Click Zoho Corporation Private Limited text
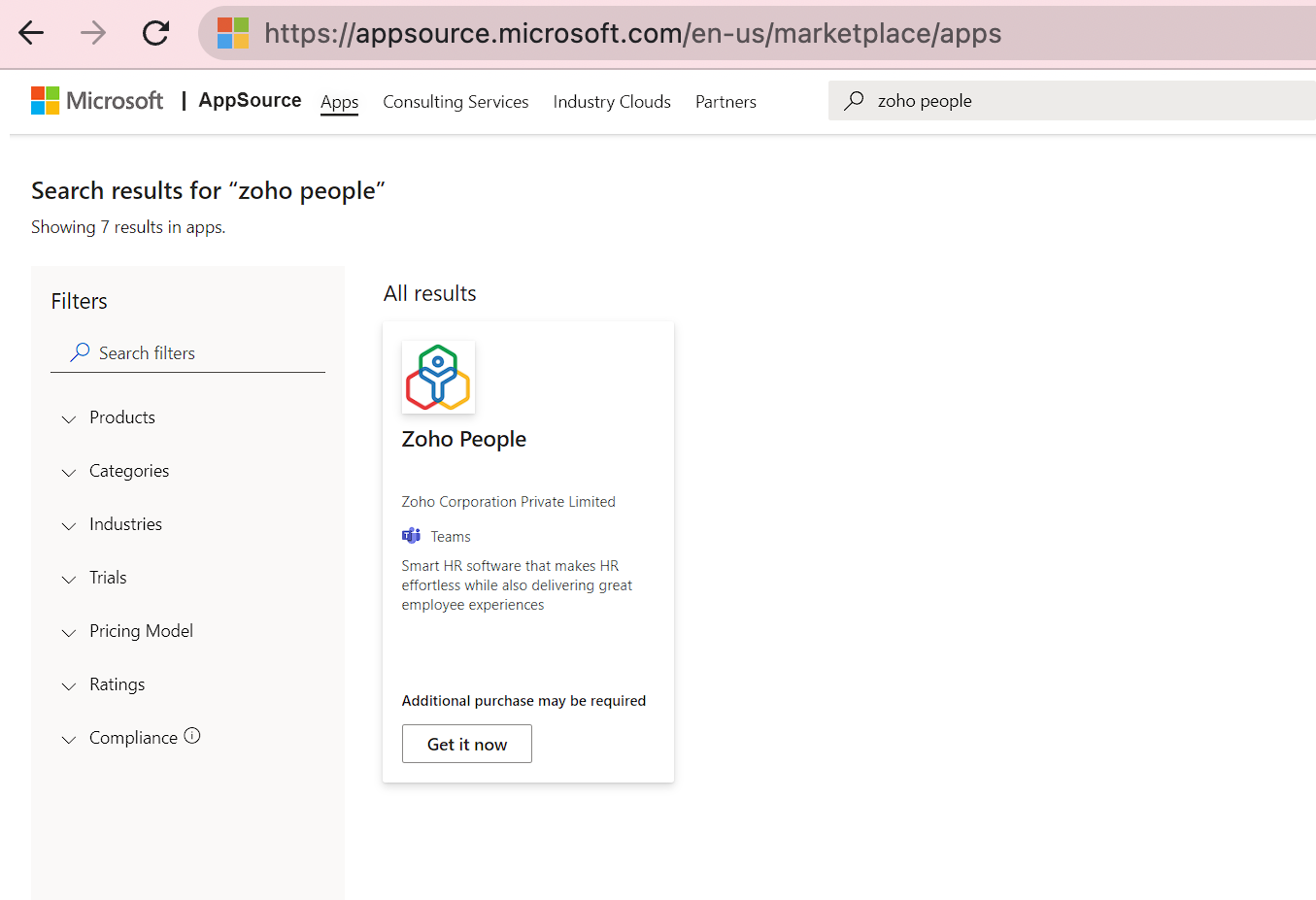 tap(509, 502)
